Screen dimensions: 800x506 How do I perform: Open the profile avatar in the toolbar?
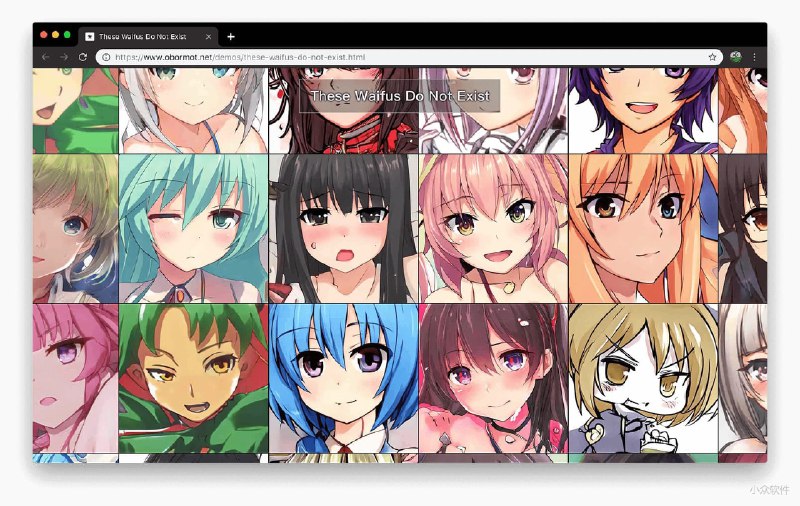point(736,57)
